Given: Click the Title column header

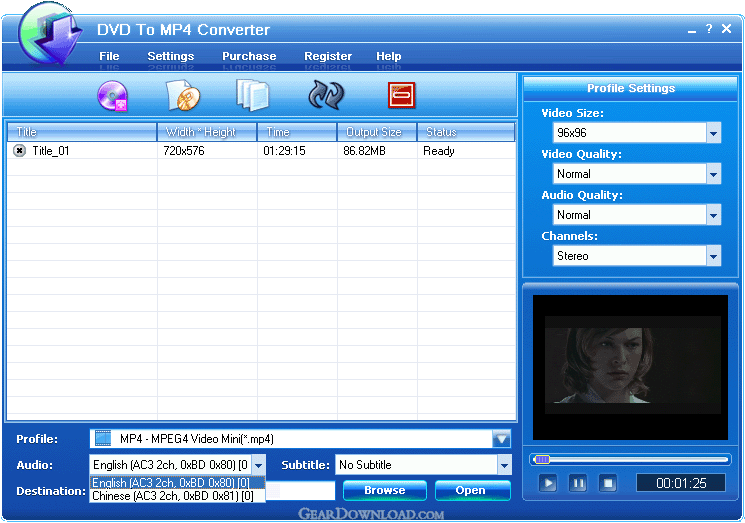Looking at the screenshot, I should pyautogui.click(x=82, y=132).
